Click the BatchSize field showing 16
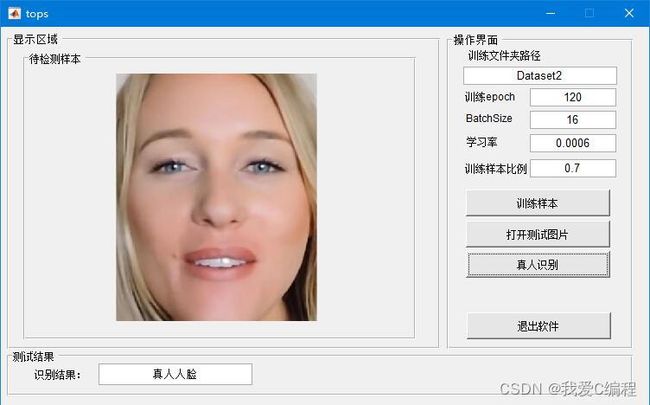Viewport: 650px width, 405px height. pos(572,120)
